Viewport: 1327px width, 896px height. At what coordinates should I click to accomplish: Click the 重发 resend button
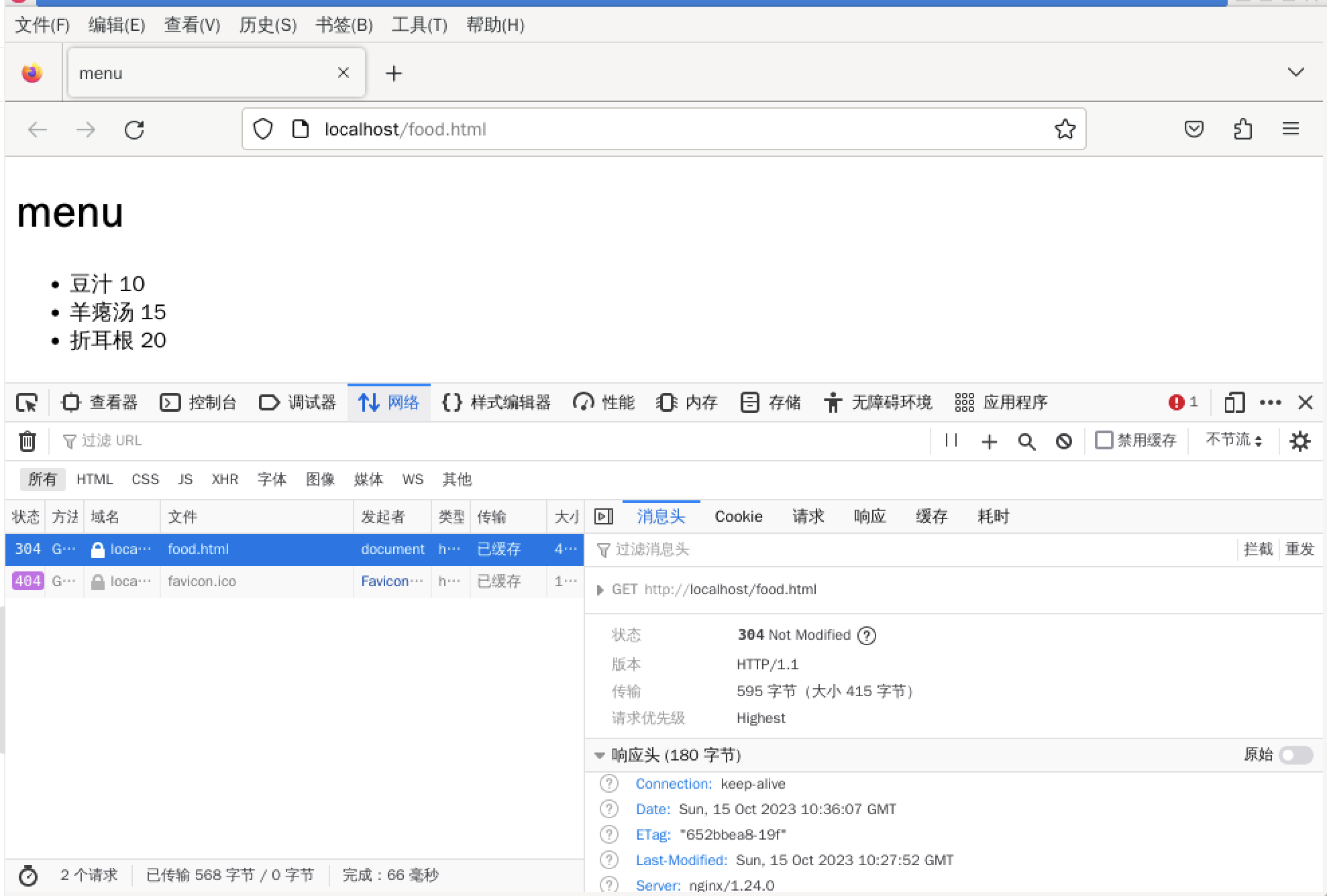click(1299, 549)
